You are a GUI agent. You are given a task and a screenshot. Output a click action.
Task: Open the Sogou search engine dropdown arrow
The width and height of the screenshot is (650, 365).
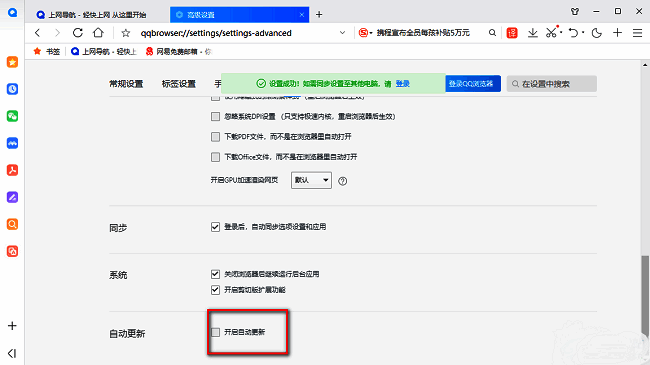[x=371, y=33]
